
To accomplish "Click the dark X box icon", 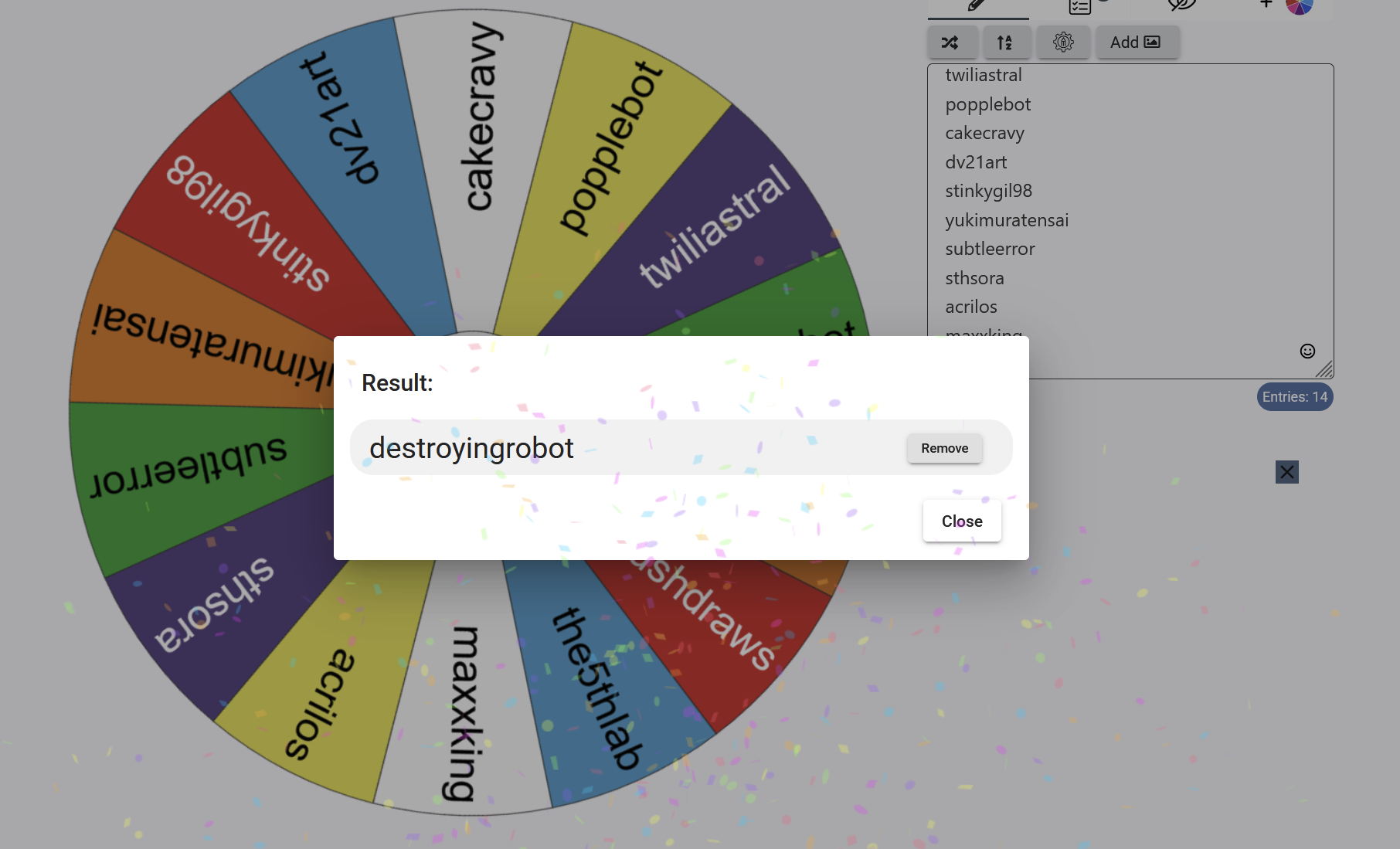I will click(1286, 472).
